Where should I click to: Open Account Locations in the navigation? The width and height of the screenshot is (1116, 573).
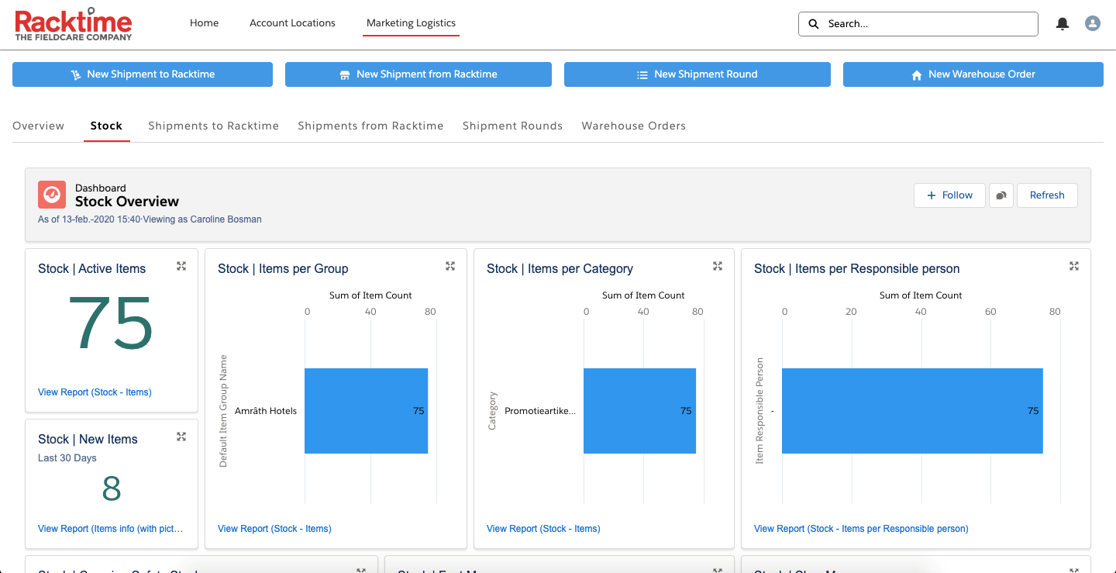292,23
